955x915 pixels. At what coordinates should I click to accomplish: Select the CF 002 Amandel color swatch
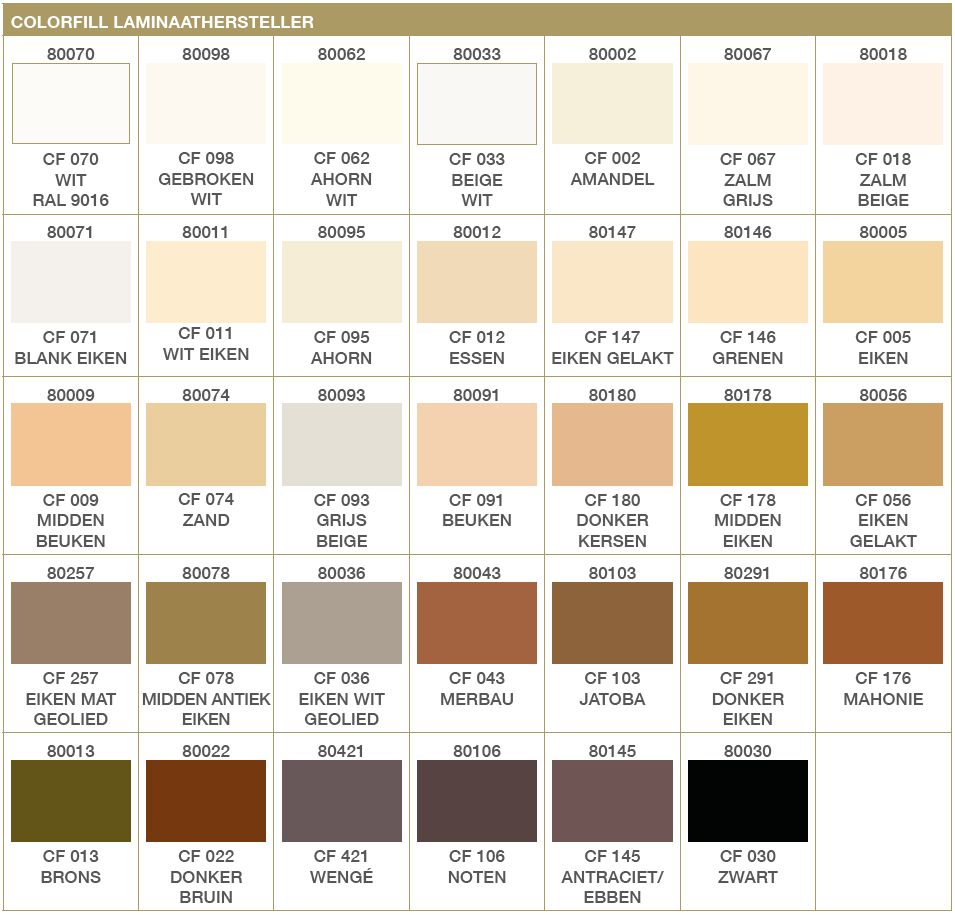click(612, 104)
